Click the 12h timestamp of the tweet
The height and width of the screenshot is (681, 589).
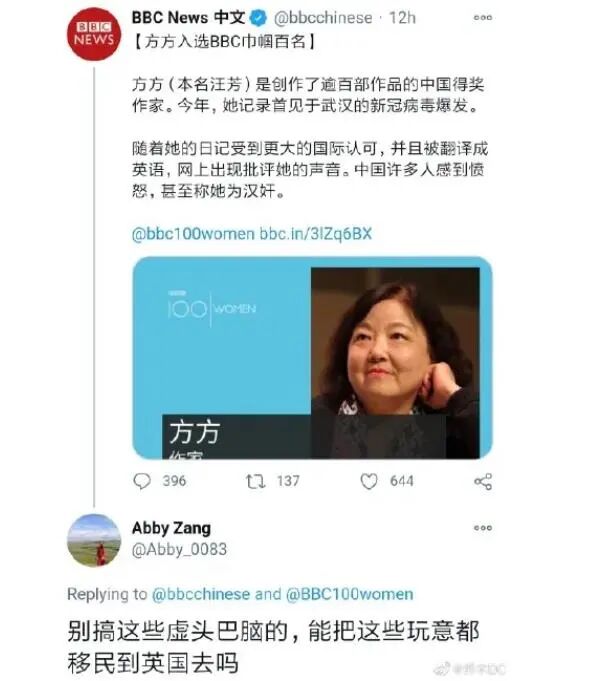tap(402, 18)
